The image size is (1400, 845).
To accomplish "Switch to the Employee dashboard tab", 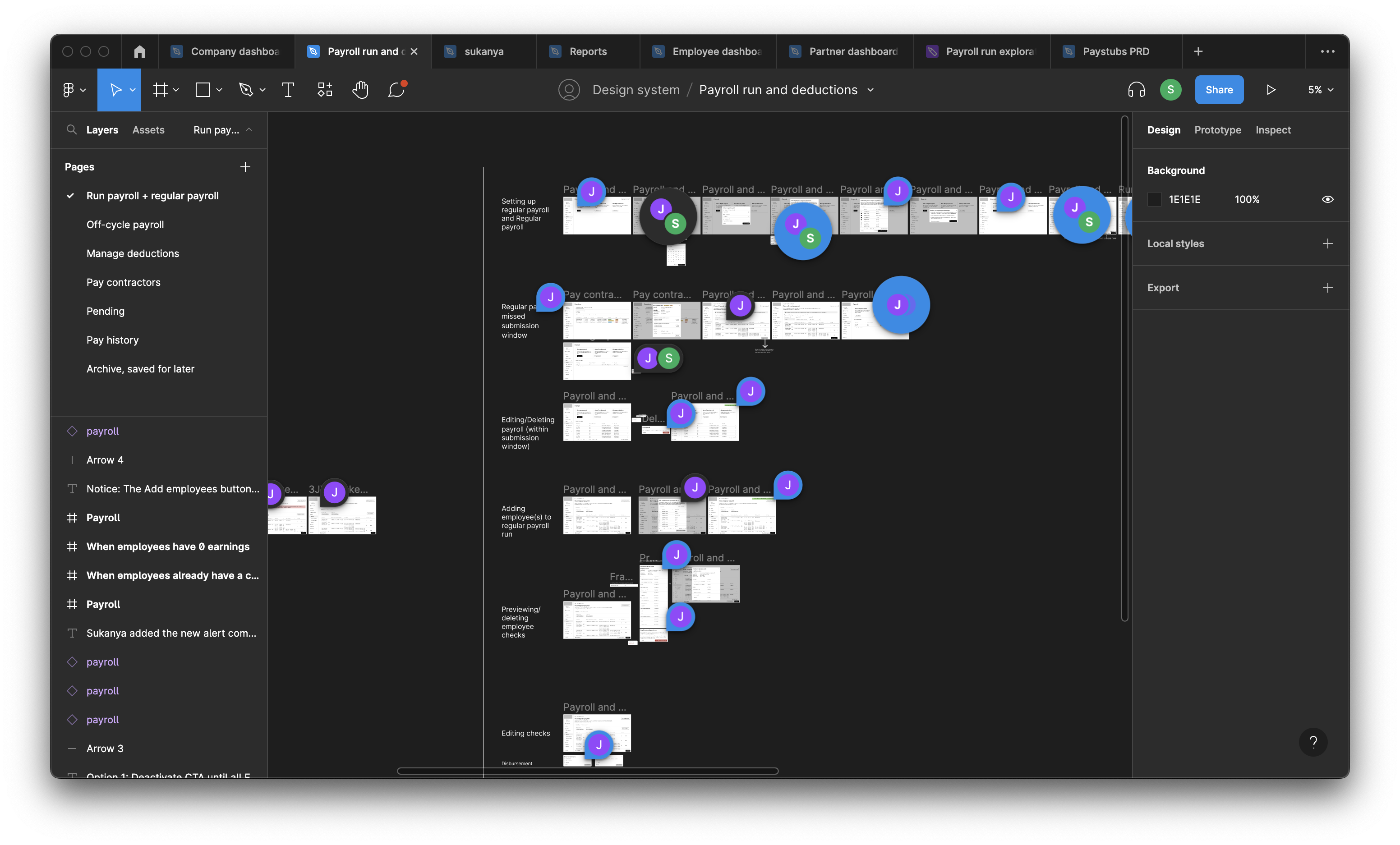I will pyautogui.click(x=708, y=52).
